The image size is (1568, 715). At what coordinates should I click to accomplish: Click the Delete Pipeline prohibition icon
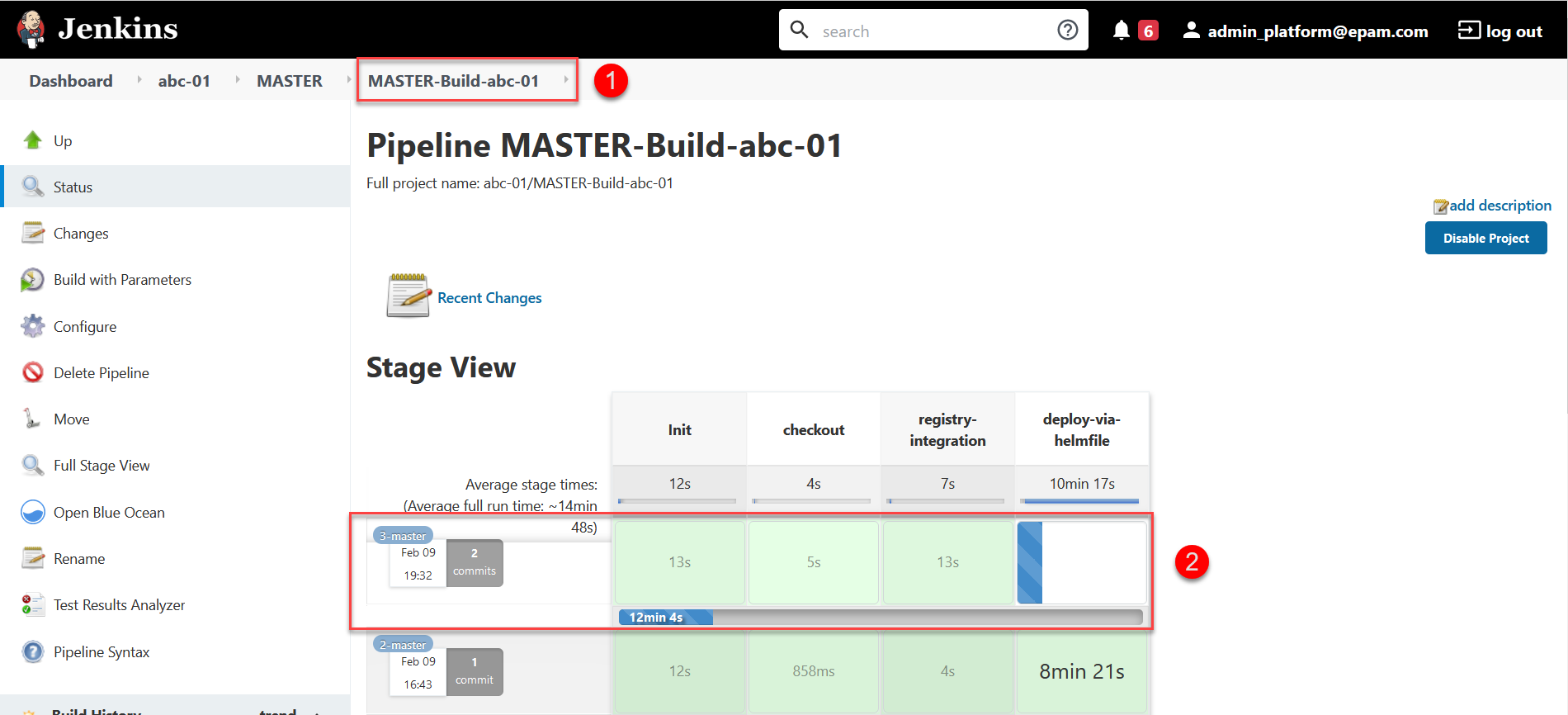[x=33, y=372]
